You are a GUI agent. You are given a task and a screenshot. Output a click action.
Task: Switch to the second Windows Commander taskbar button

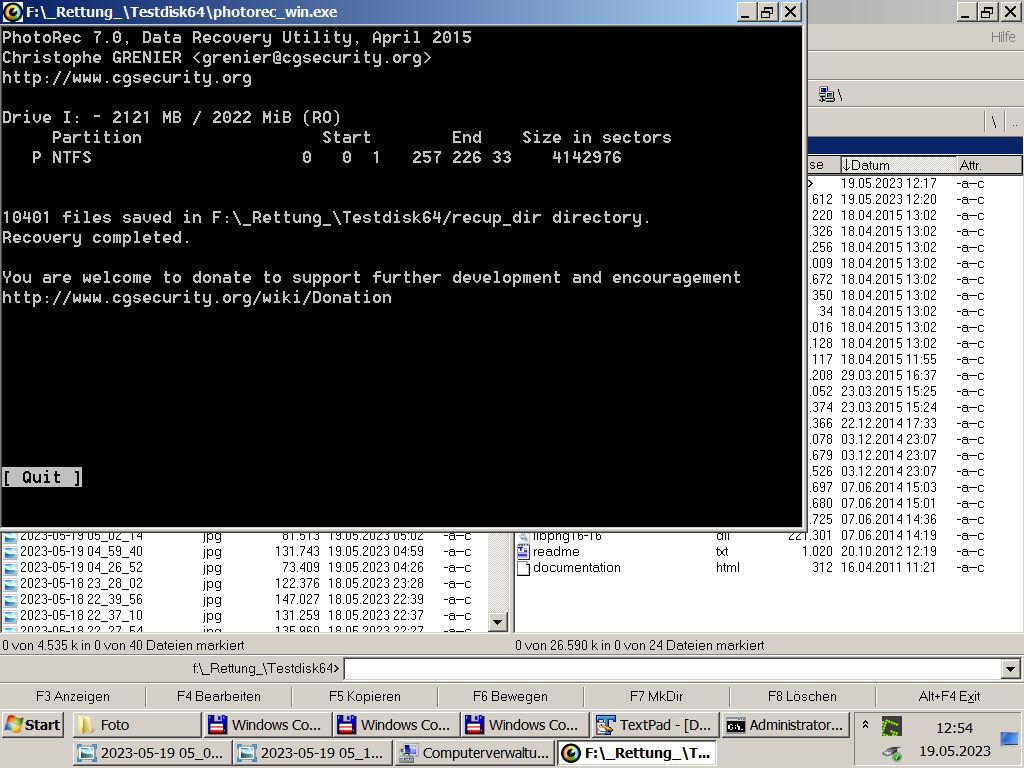point(395,725)
